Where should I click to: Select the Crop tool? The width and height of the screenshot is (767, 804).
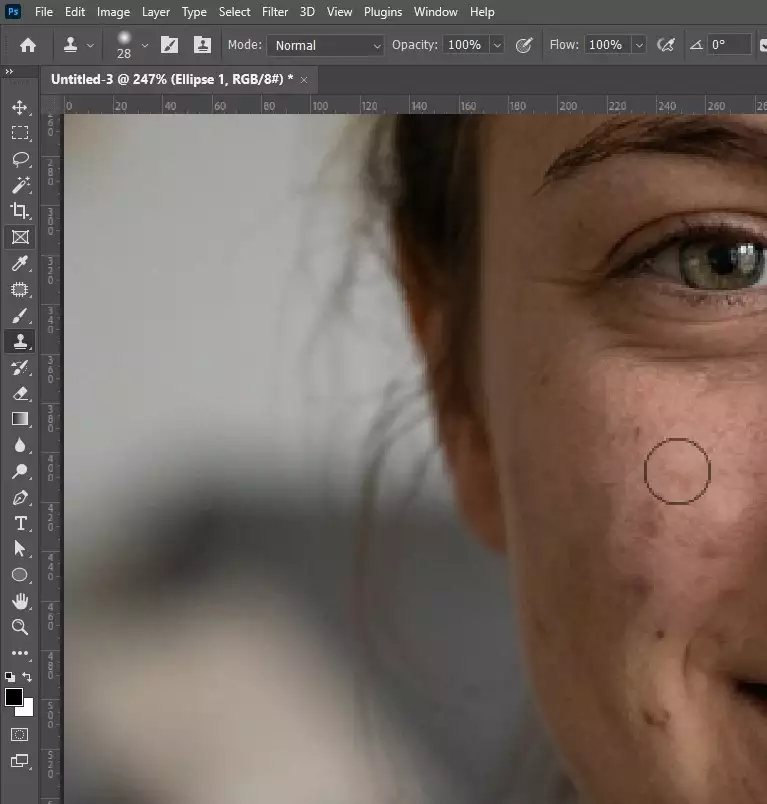click(20, 211)
